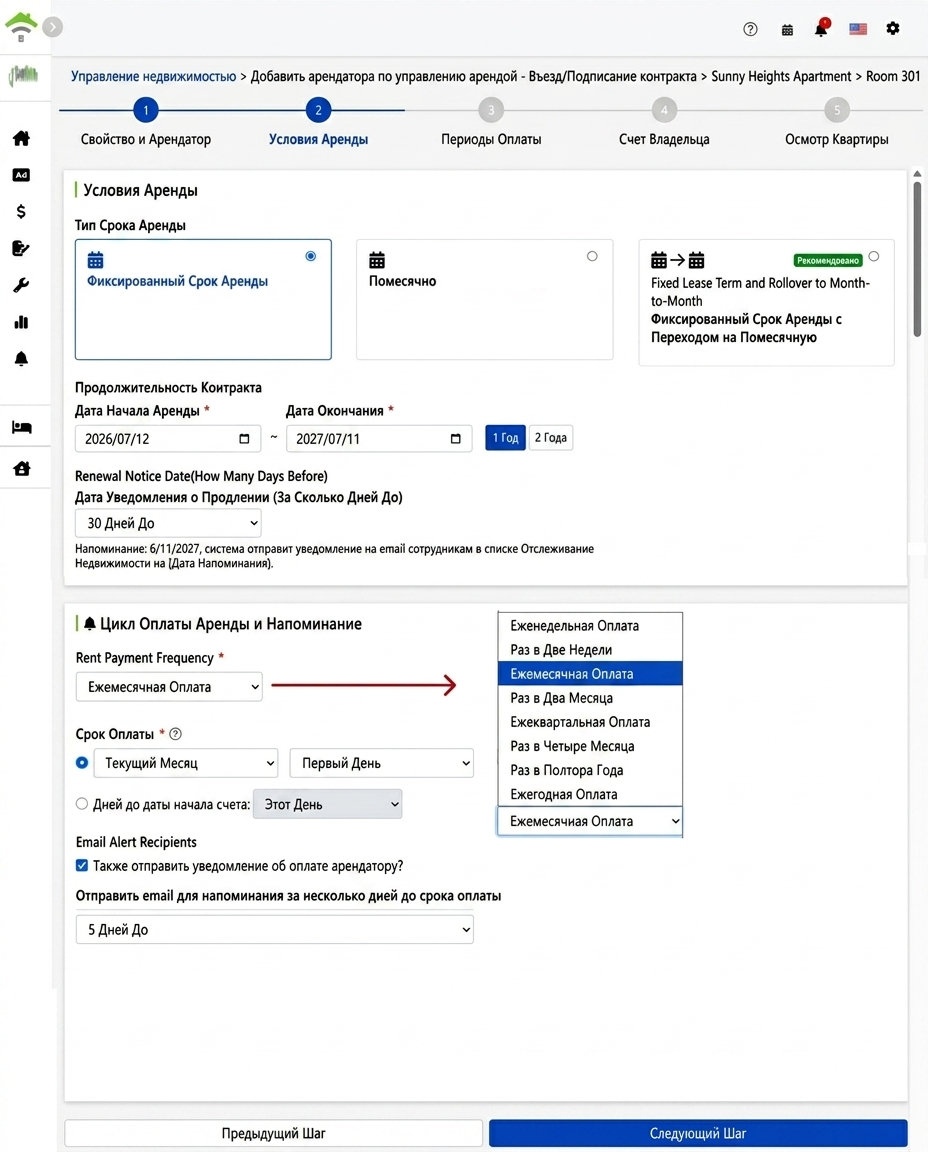The width and height of the screenshot is (928, 1152).
Task: Open the Ad sidebar icon
Action: [21, 175]
